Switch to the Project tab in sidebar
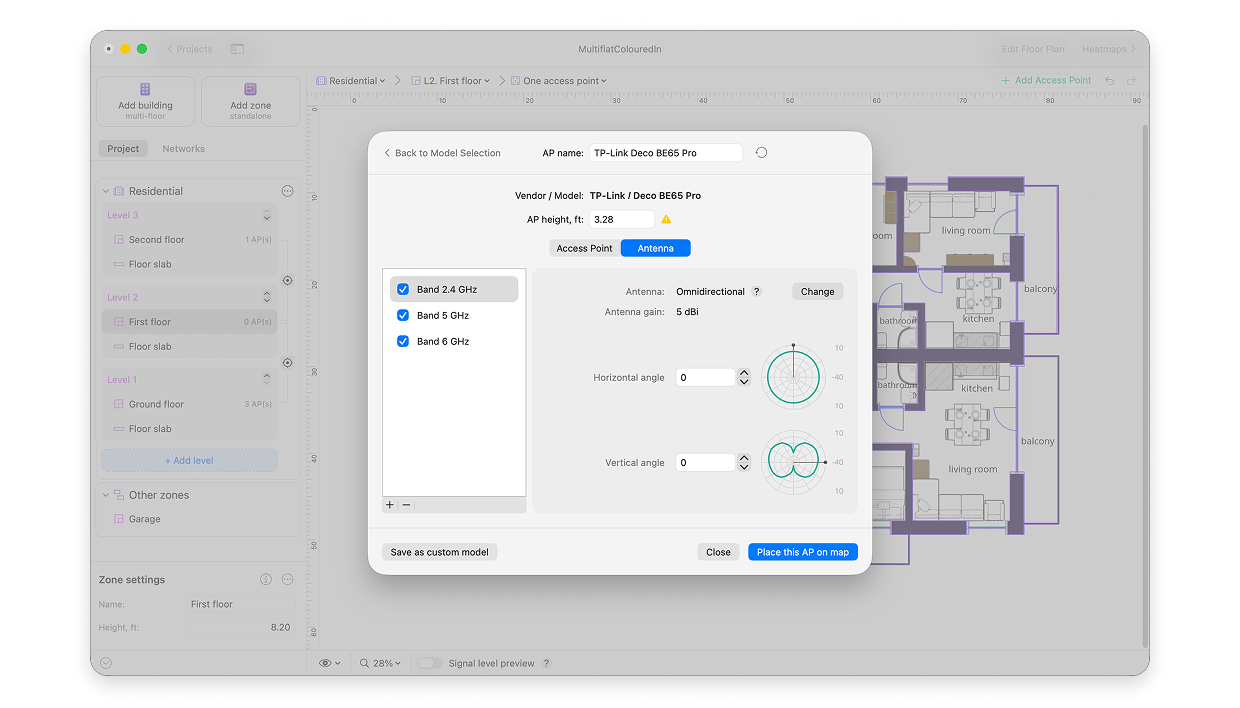 click(123, 148)
